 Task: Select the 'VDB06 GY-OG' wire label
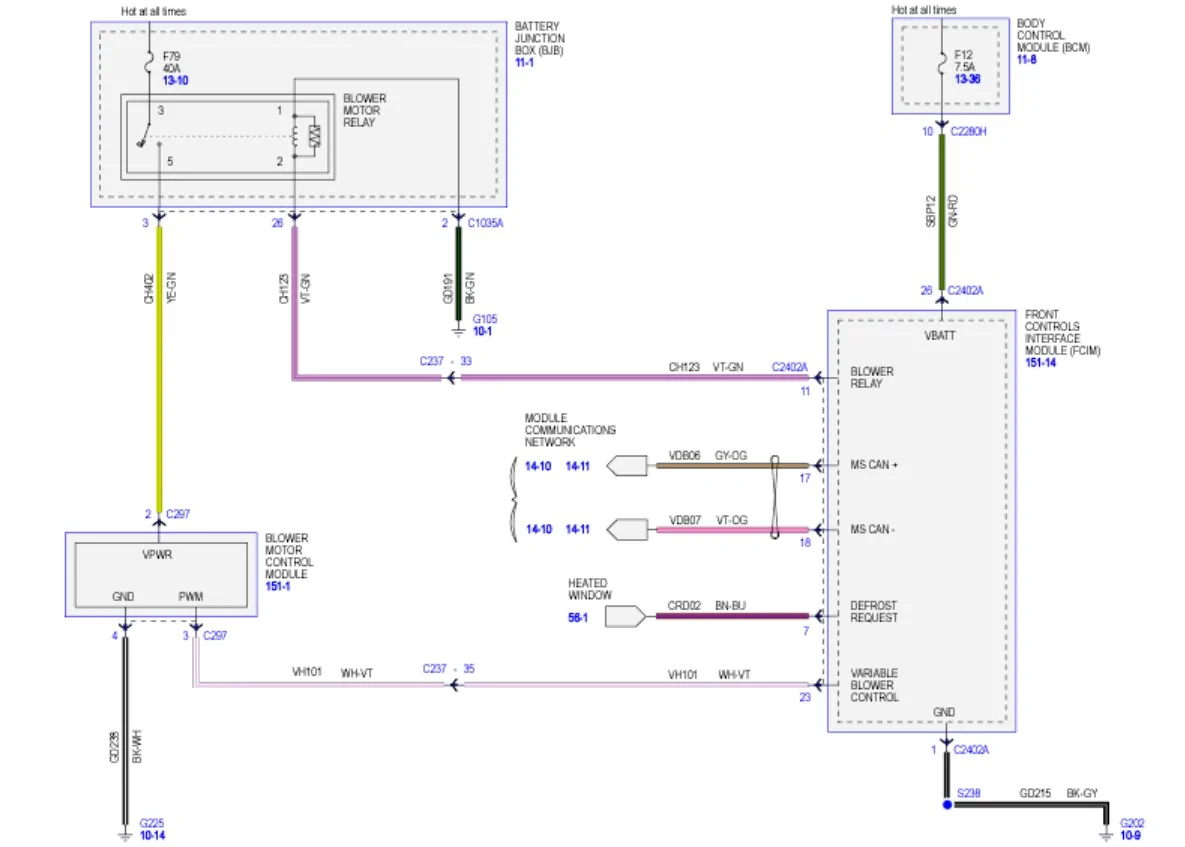(x=707, y=456)
